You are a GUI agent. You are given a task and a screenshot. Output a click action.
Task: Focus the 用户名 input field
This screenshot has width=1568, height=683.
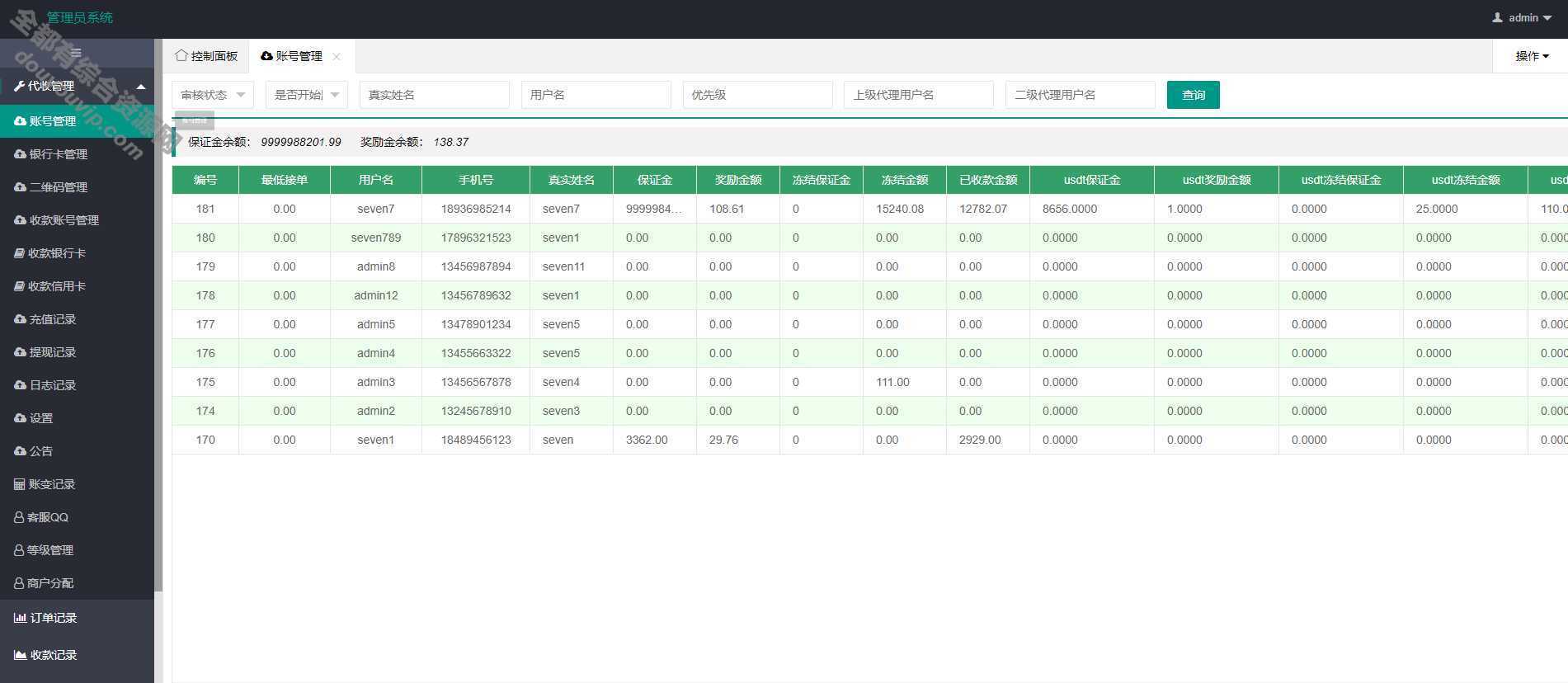pos(596,95)
